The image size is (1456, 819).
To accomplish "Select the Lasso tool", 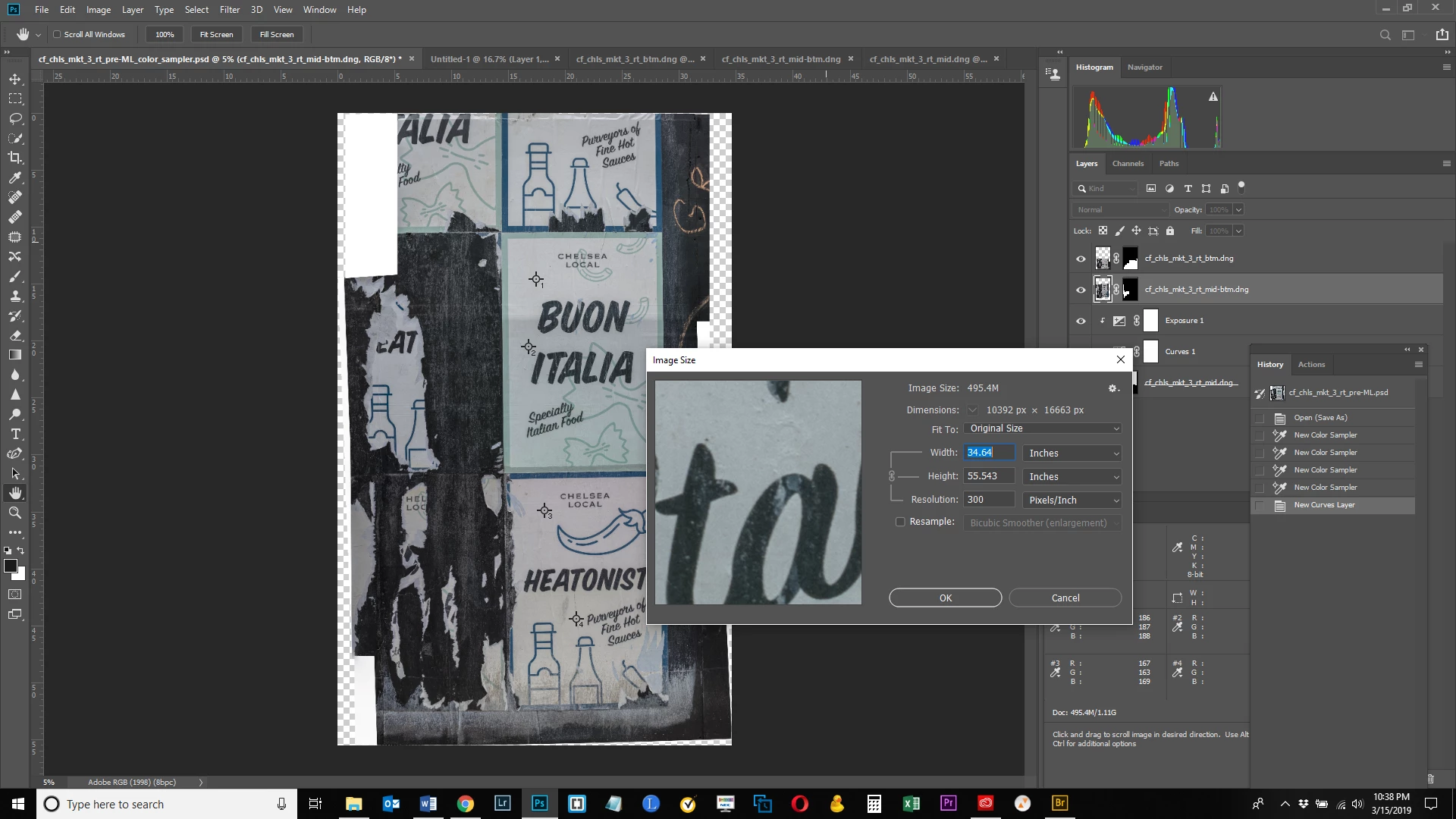I will tap(14, 118).
